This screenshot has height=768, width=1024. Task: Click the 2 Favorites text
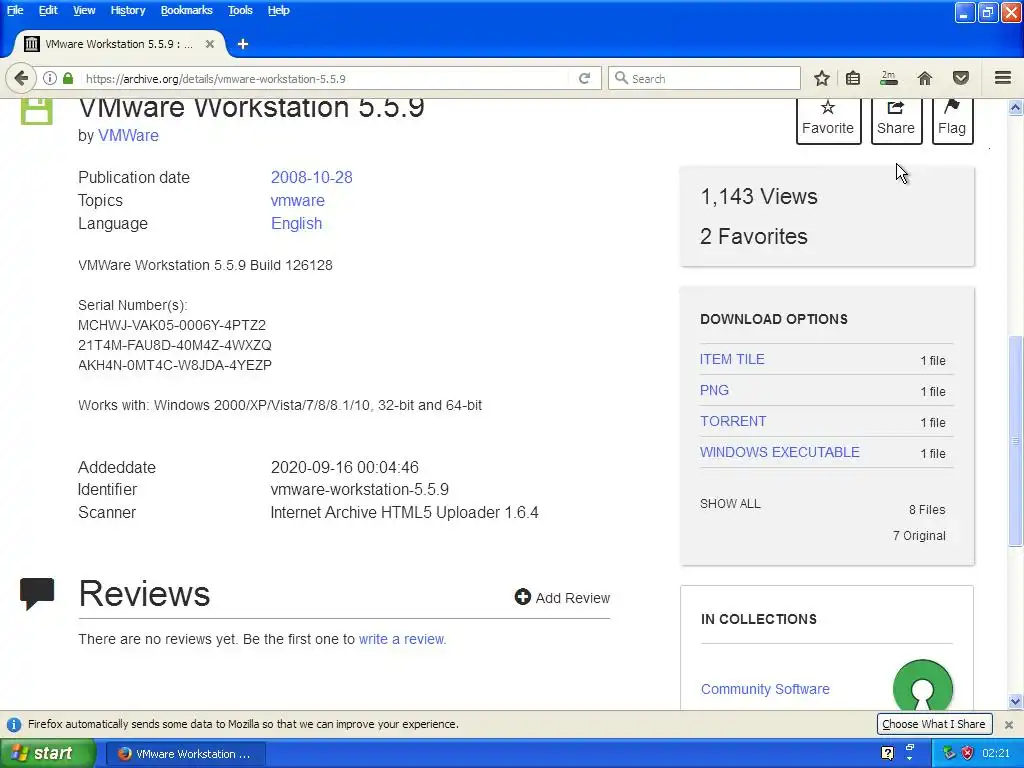tap(754, 236)
